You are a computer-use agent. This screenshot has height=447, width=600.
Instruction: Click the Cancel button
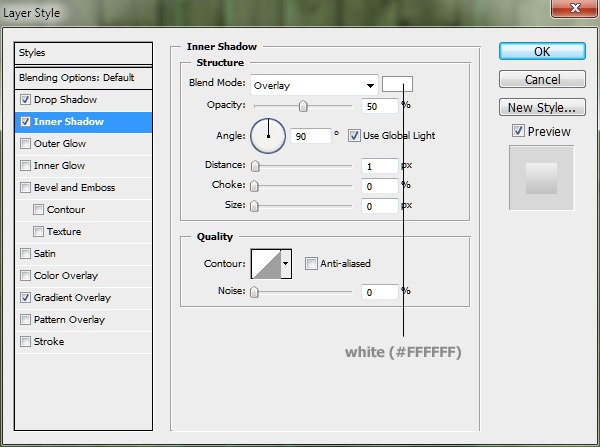pos(541,79)
